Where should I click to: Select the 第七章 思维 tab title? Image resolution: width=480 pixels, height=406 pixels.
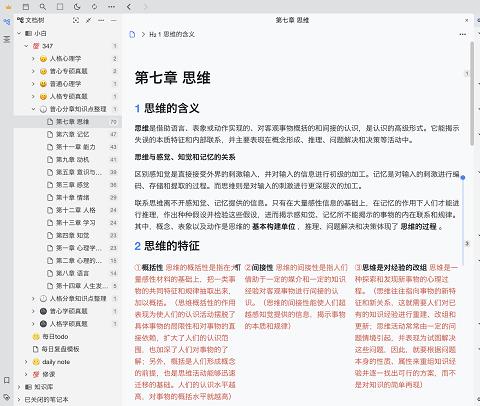(292, 20)
